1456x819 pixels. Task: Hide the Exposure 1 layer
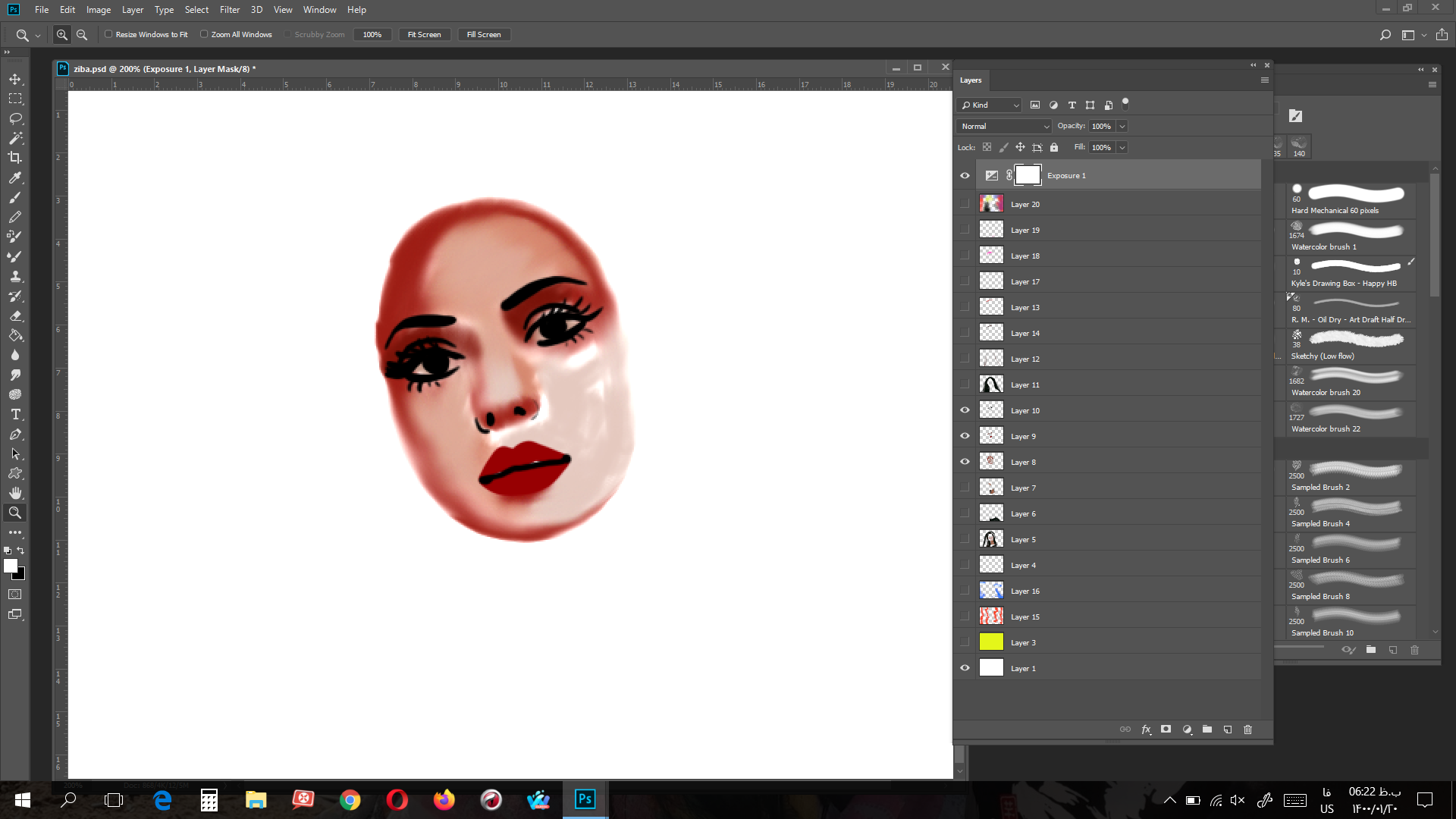(965, 175)
